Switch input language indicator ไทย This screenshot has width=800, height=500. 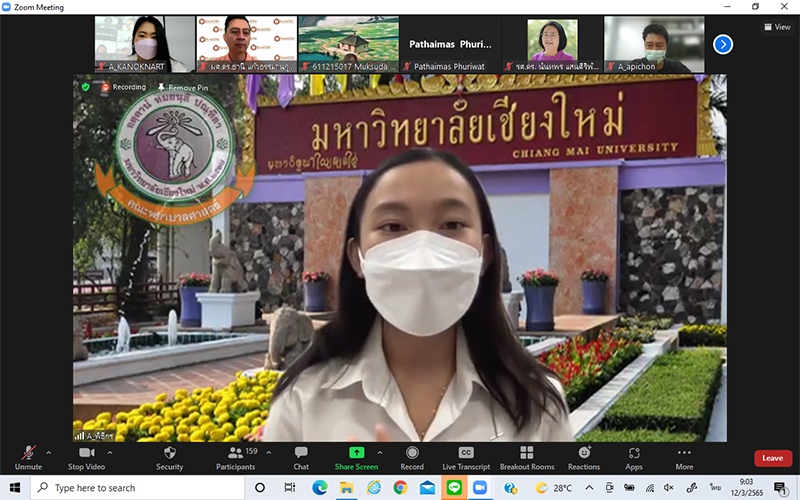tap(715, 488)
